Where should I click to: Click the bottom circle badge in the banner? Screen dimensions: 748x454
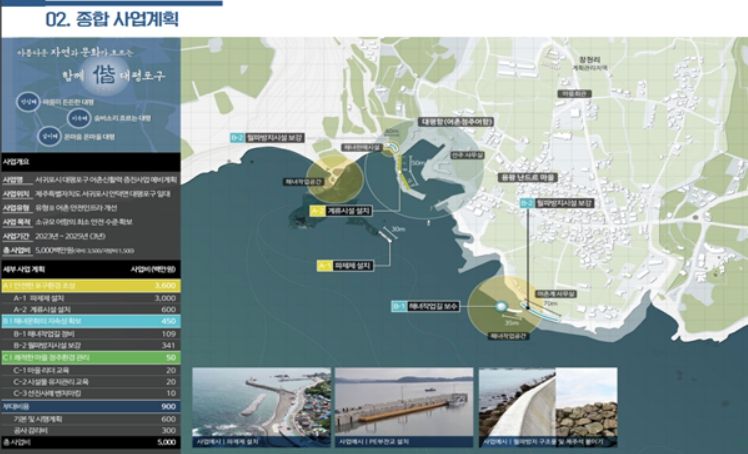click(50, 136)
